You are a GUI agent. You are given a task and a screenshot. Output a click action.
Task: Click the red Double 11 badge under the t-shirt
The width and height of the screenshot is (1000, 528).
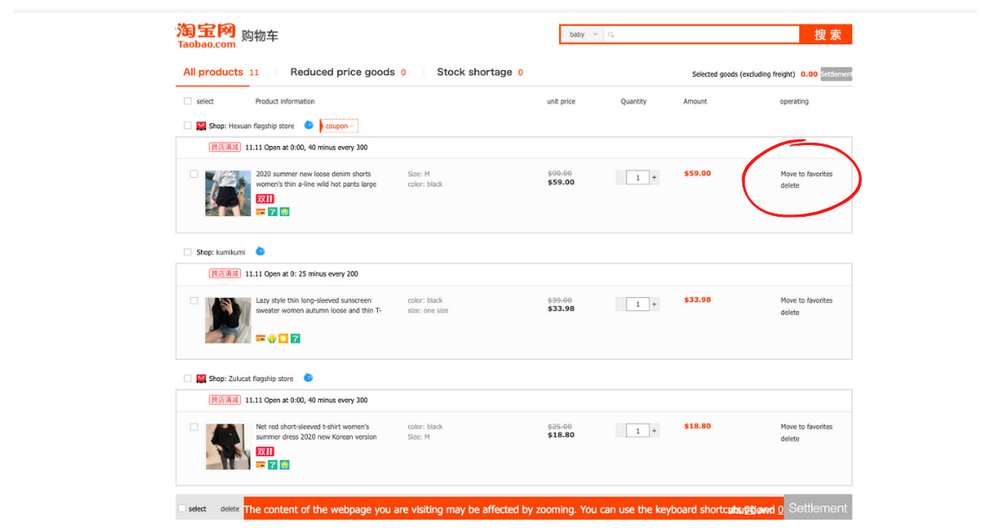pos(265,451)
